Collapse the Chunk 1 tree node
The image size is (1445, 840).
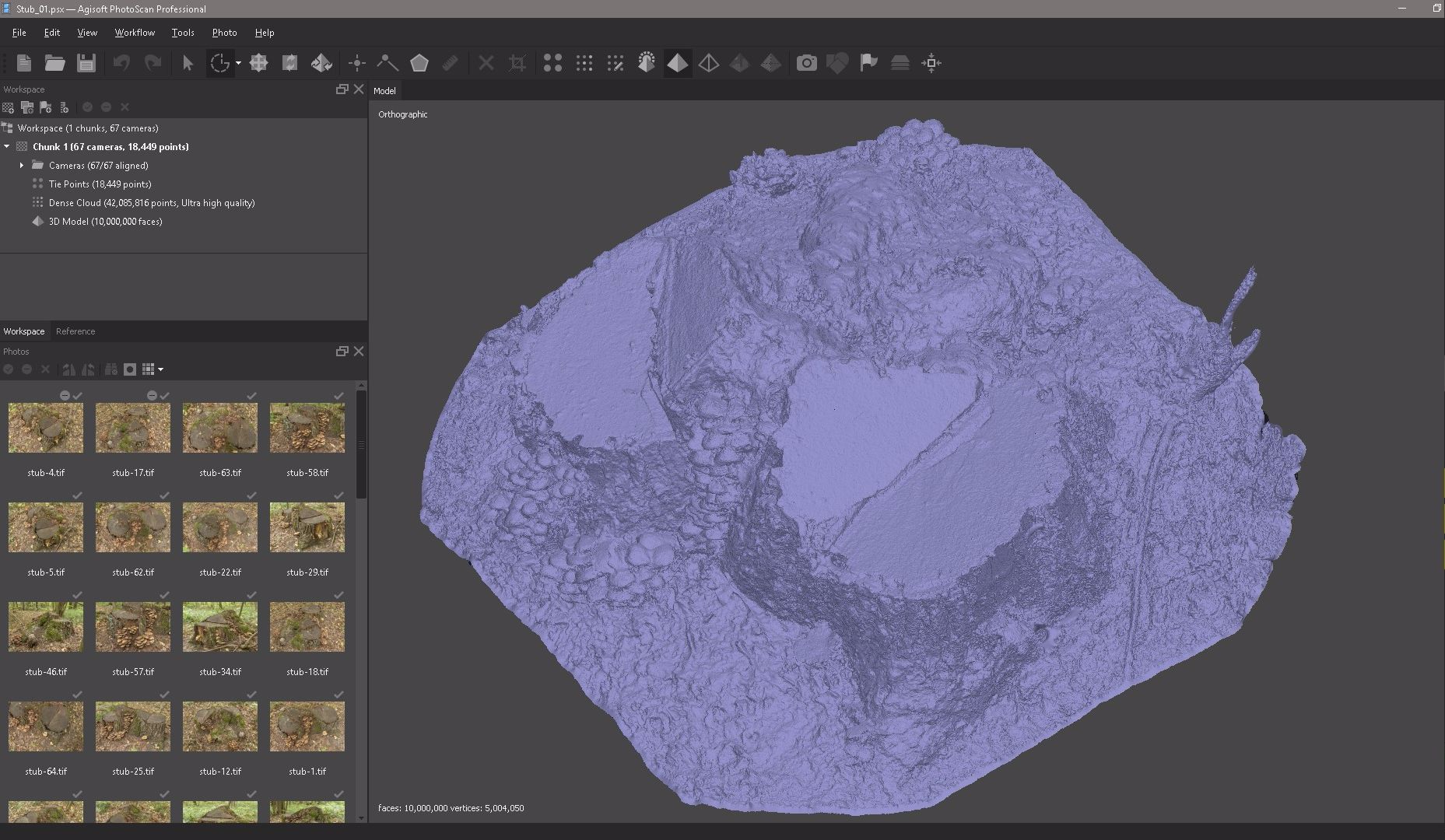7,146
